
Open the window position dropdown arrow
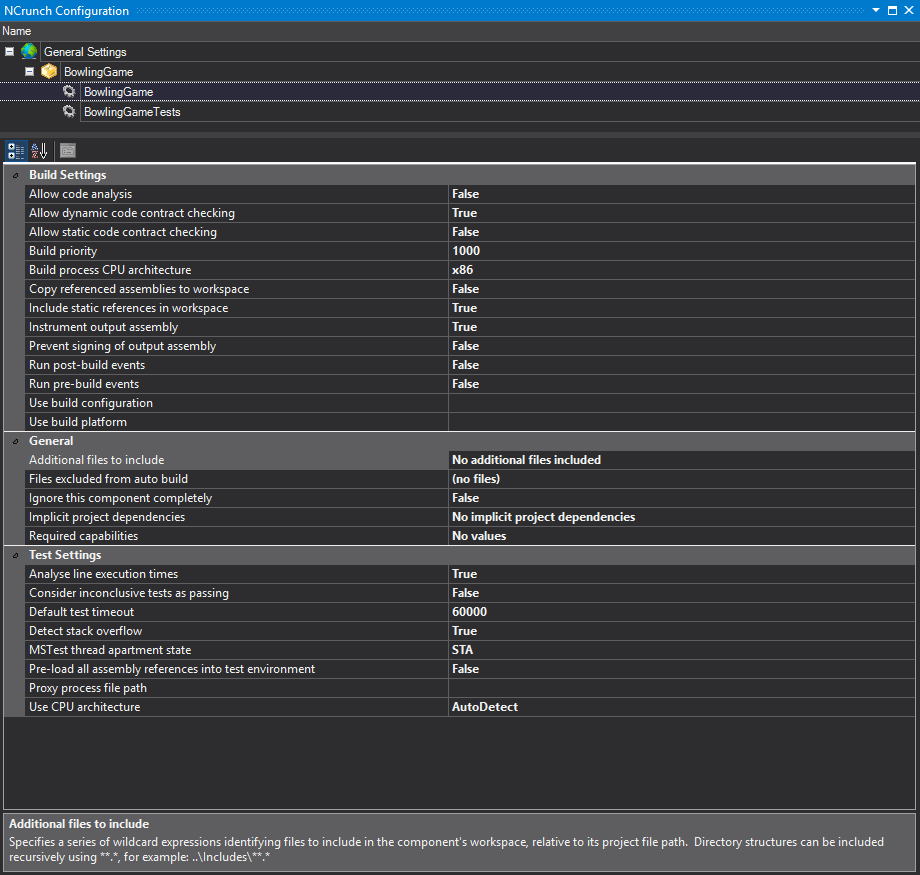coord(876,10)
